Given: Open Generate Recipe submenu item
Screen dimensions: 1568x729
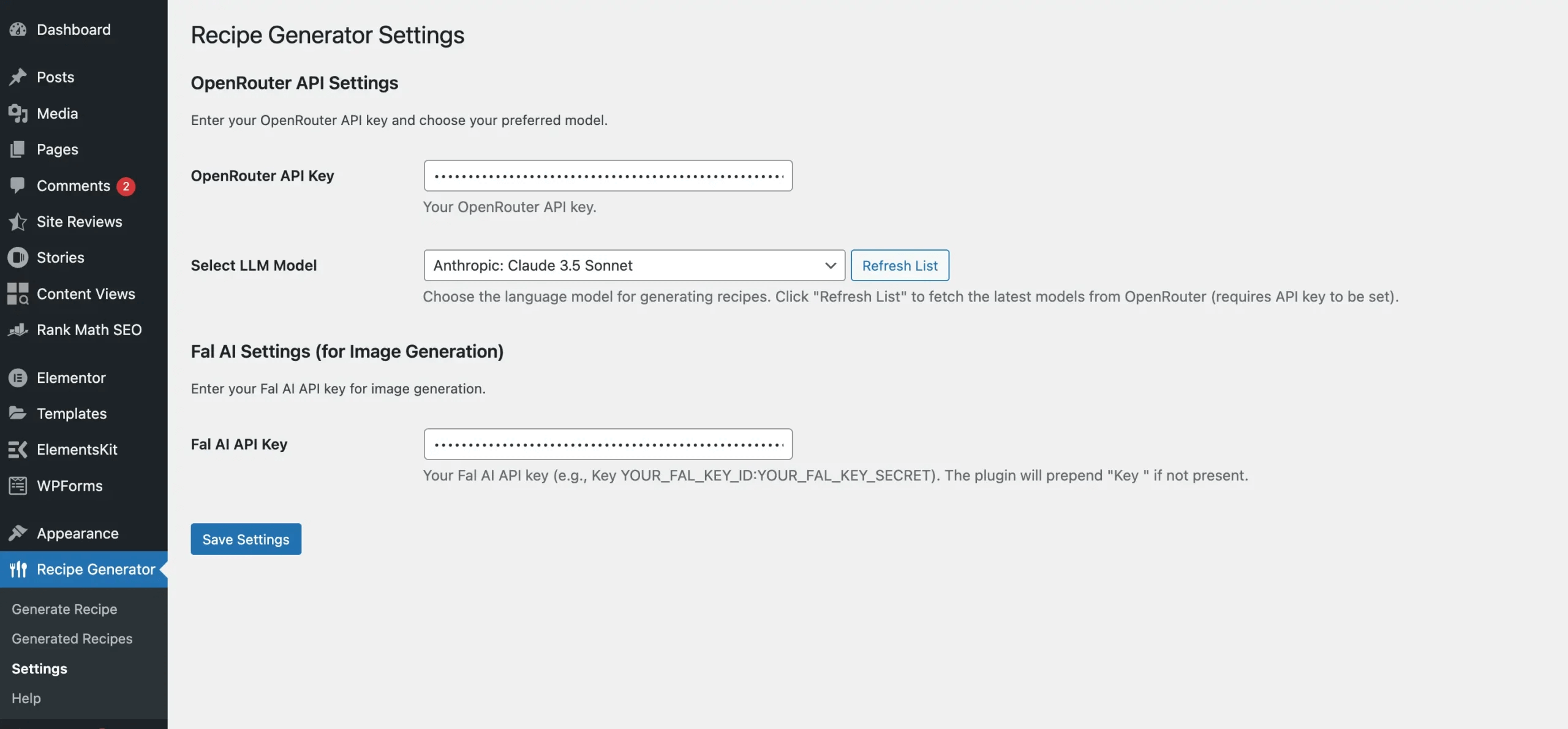Looking at the screenshot, I should pyautogui.click(x=64, y=609).
